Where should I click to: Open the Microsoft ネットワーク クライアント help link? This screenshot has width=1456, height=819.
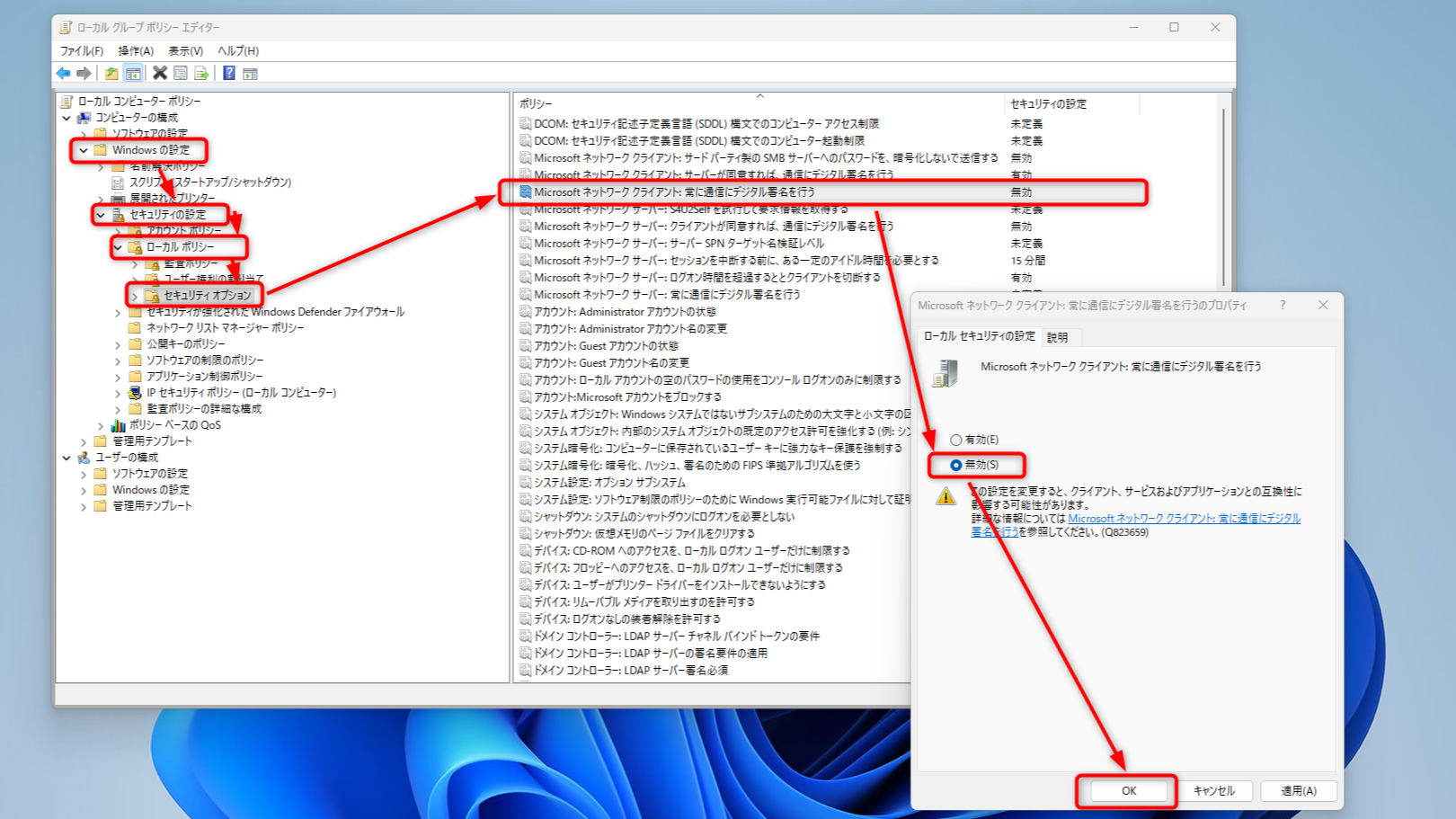(x=1136, y=525)
